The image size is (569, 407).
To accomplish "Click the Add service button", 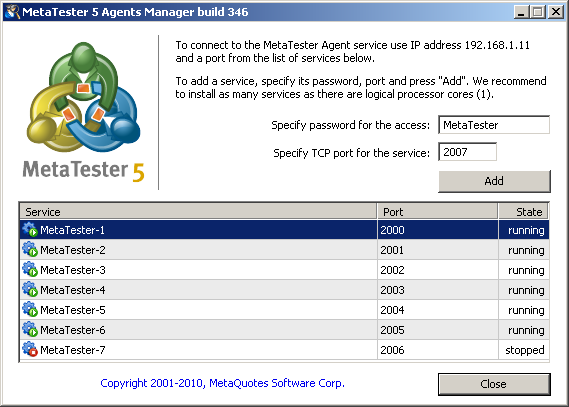I will point(494,181).
